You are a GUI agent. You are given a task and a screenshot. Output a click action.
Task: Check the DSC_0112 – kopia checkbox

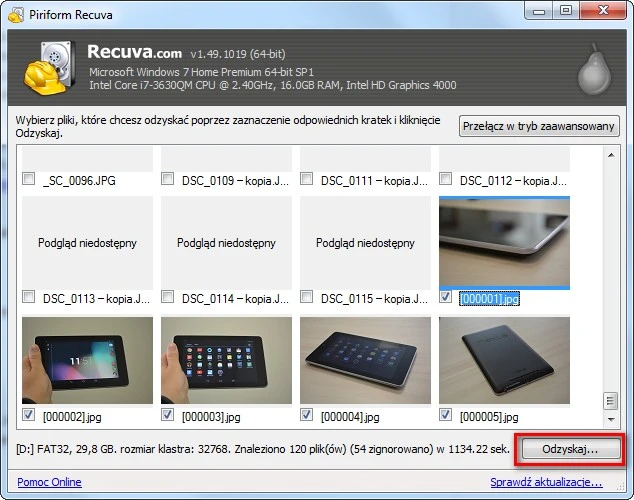coord(446,178)
